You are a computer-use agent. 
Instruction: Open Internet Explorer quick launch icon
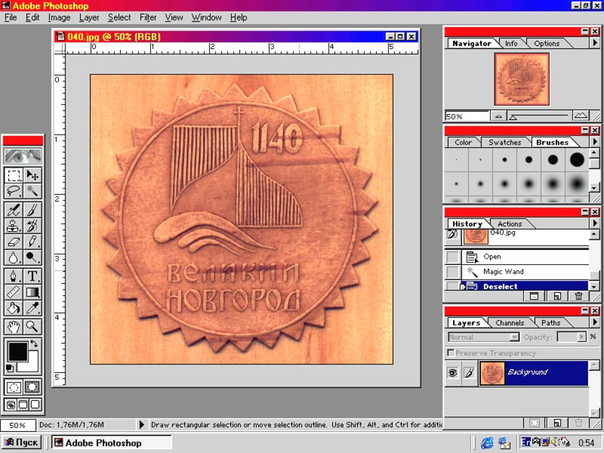tap(487, 443)
